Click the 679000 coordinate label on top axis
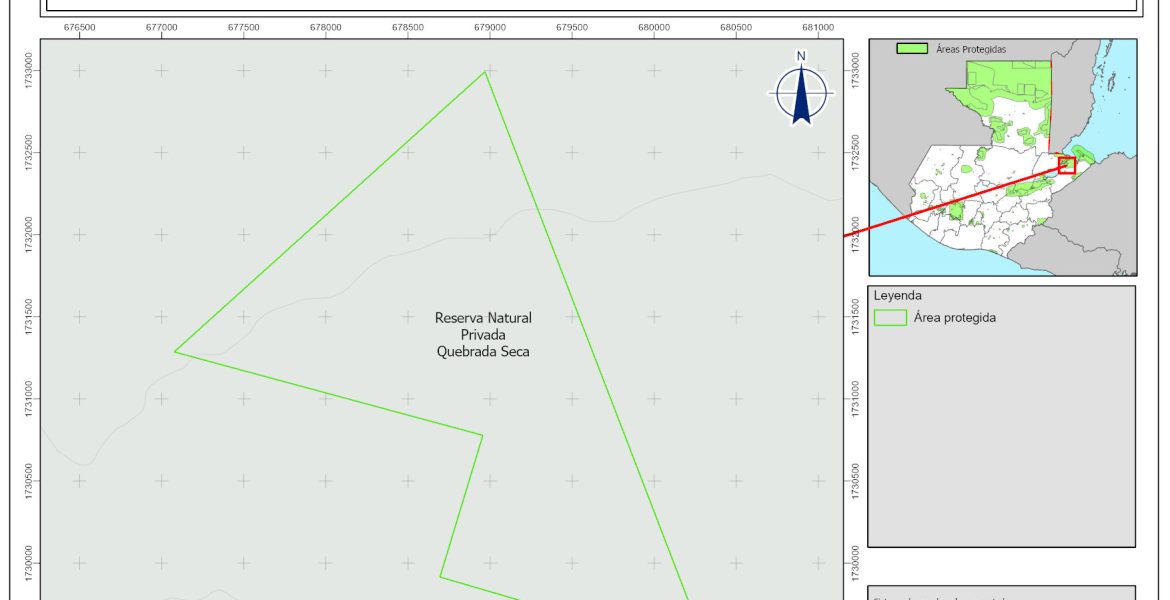Image resolution: width=1170 pixels, height=600 pixels. coord(489,26)
